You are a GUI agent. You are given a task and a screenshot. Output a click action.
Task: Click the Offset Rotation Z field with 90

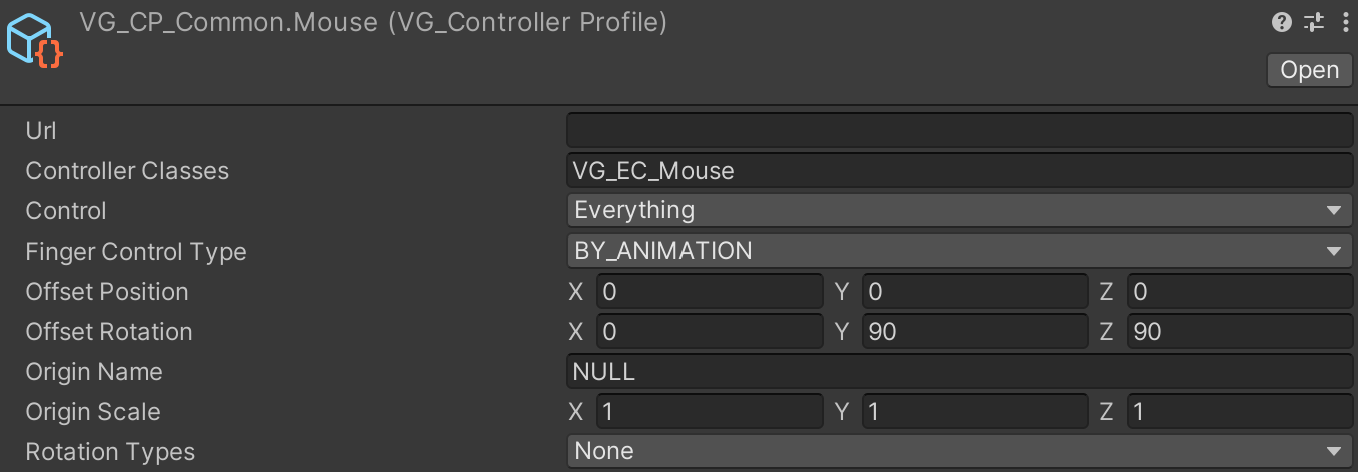click(x=1240, y=331)
